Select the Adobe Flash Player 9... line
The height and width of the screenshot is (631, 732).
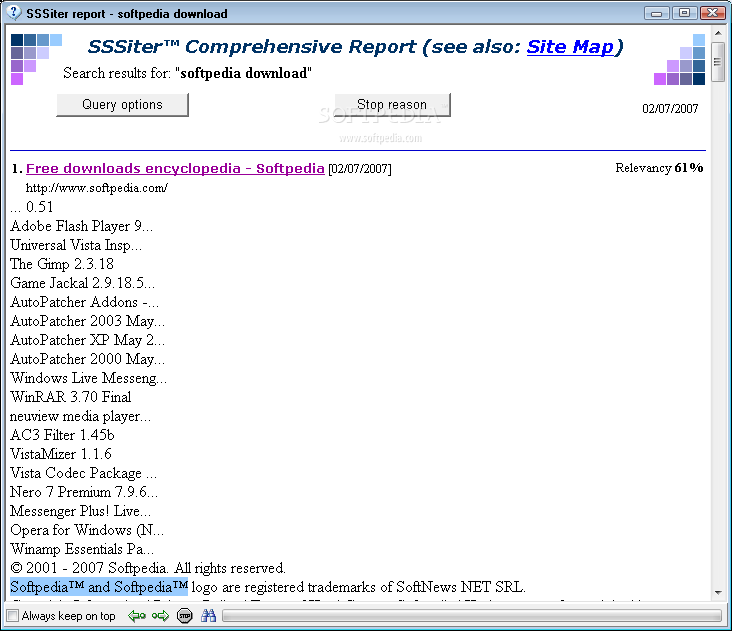(x=82, y=226)
